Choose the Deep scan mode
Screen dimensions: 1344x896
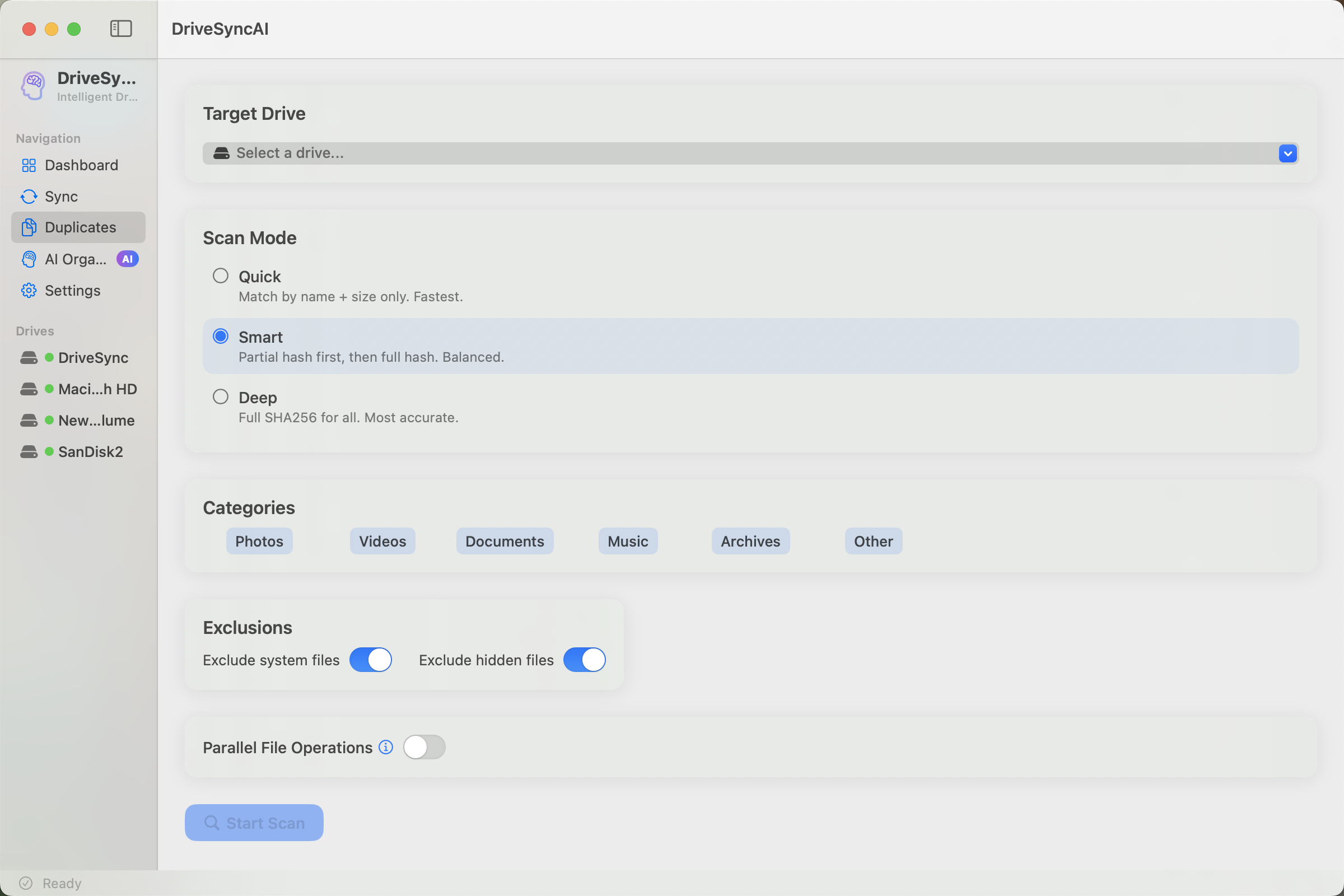(x=221, y=396)
